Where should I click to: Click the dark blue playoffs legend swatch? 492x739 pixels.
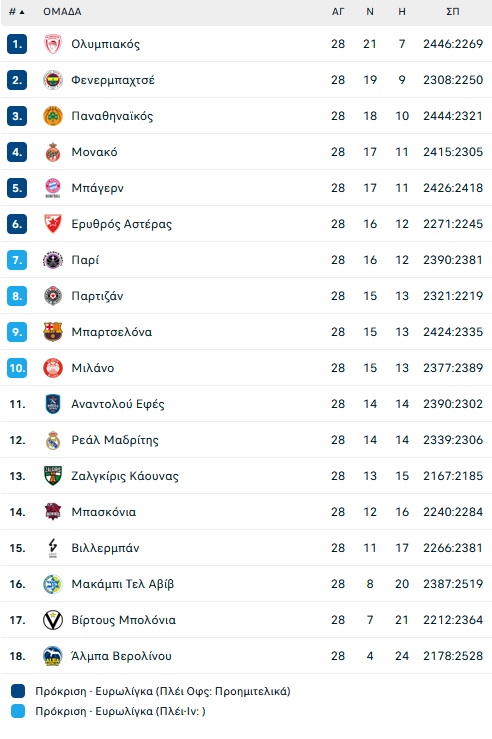coord(18,691)
